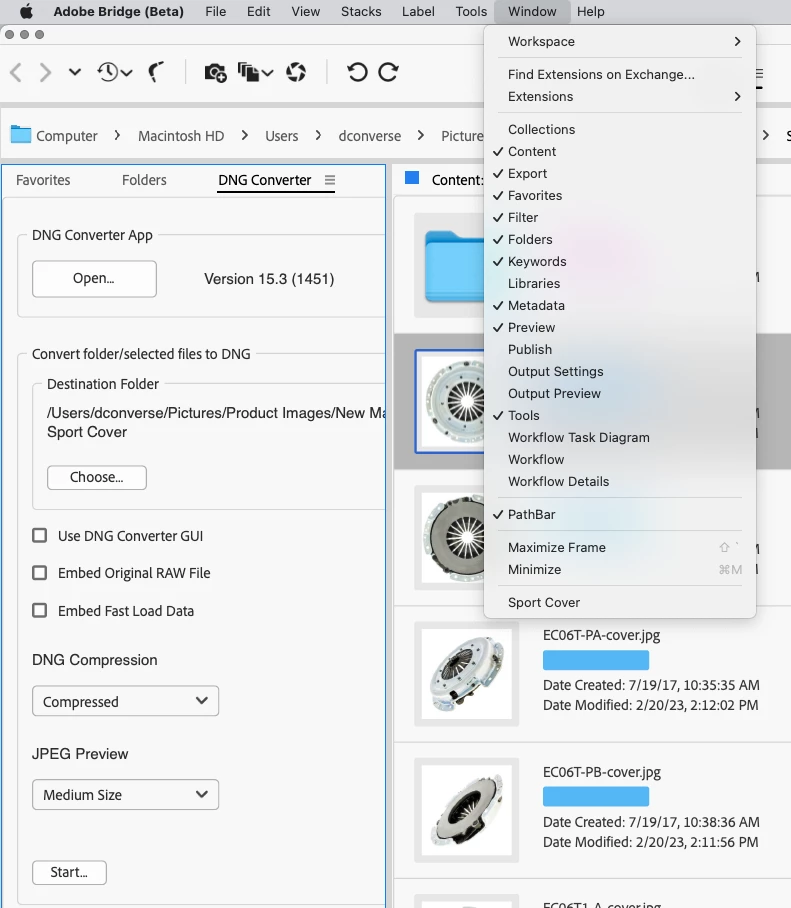Uncheck Export panel in Window menu
The width and height of the screenshot is (791, 908).
620,174
